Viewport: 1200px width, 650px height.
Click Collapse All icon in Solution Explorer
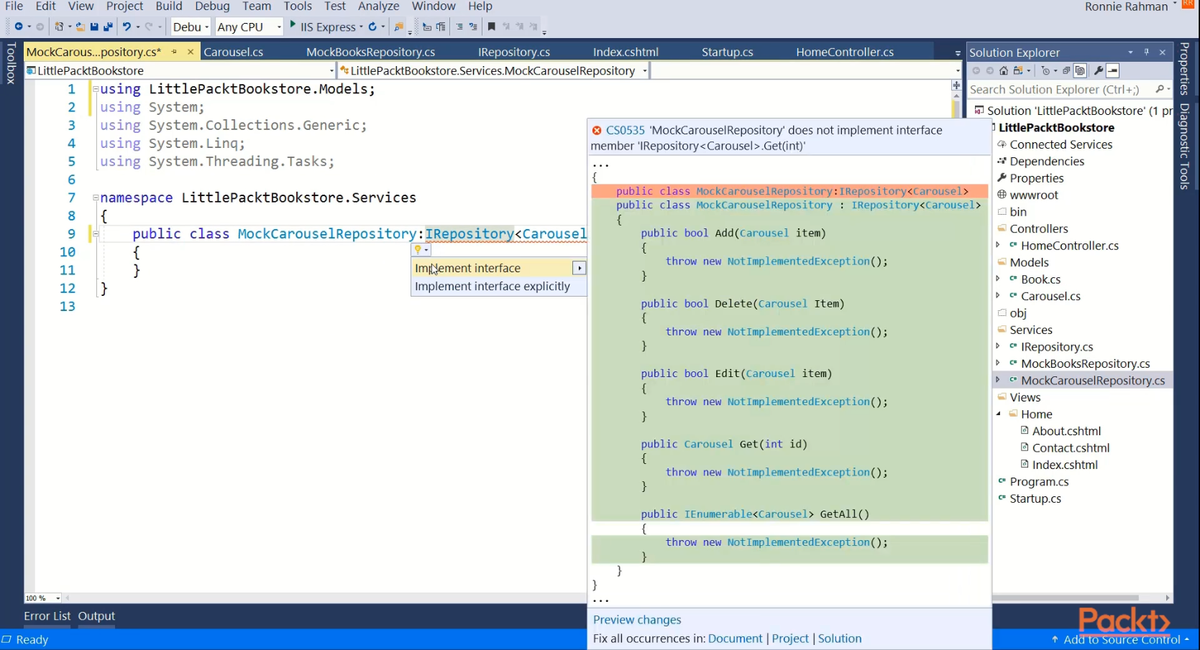[1065, 71]
